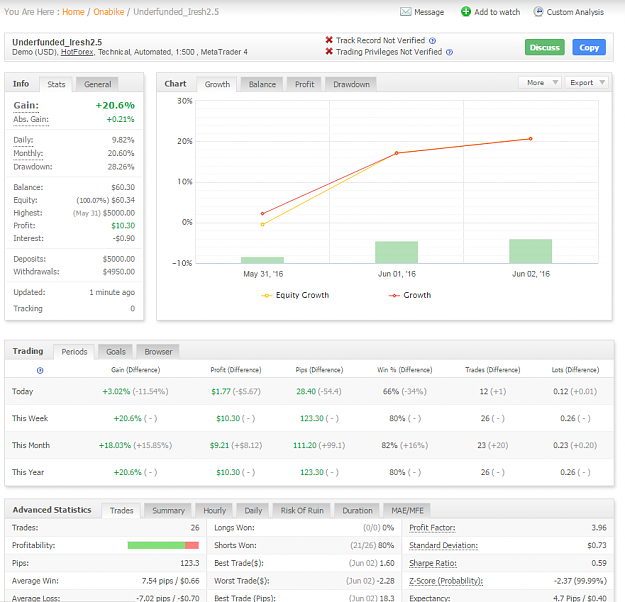
Task: Click help icon next to Trading Privileges Not Verified
Action: [x=449, y=52]
